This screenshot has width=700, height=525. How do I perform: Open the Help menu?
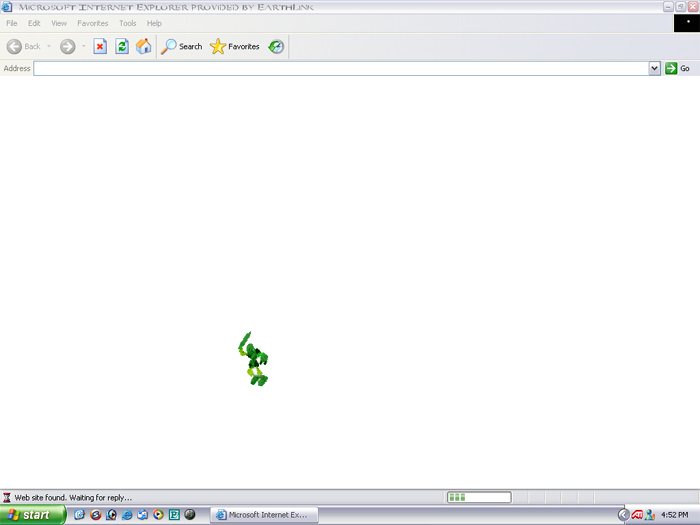tap(154, 23)
